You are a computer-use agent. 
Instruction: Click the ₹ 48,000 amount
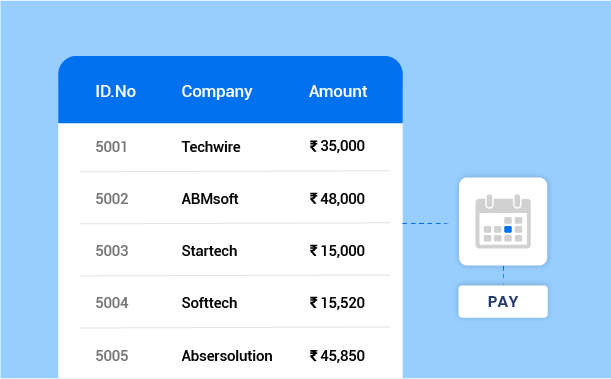[337, 199]
